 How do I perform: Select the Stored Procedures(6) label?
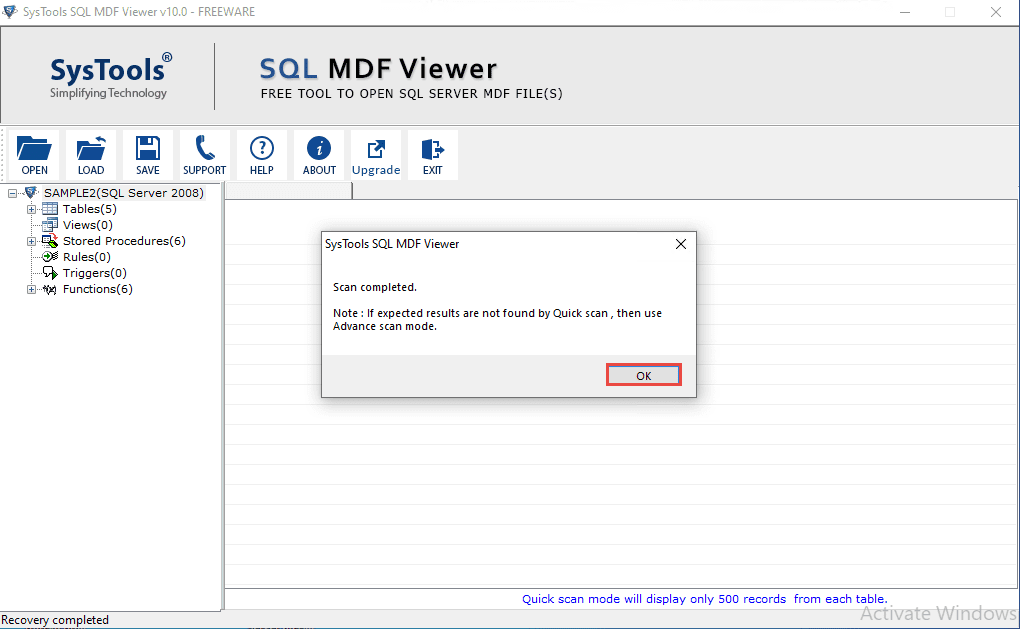click(x=124, y=241)
